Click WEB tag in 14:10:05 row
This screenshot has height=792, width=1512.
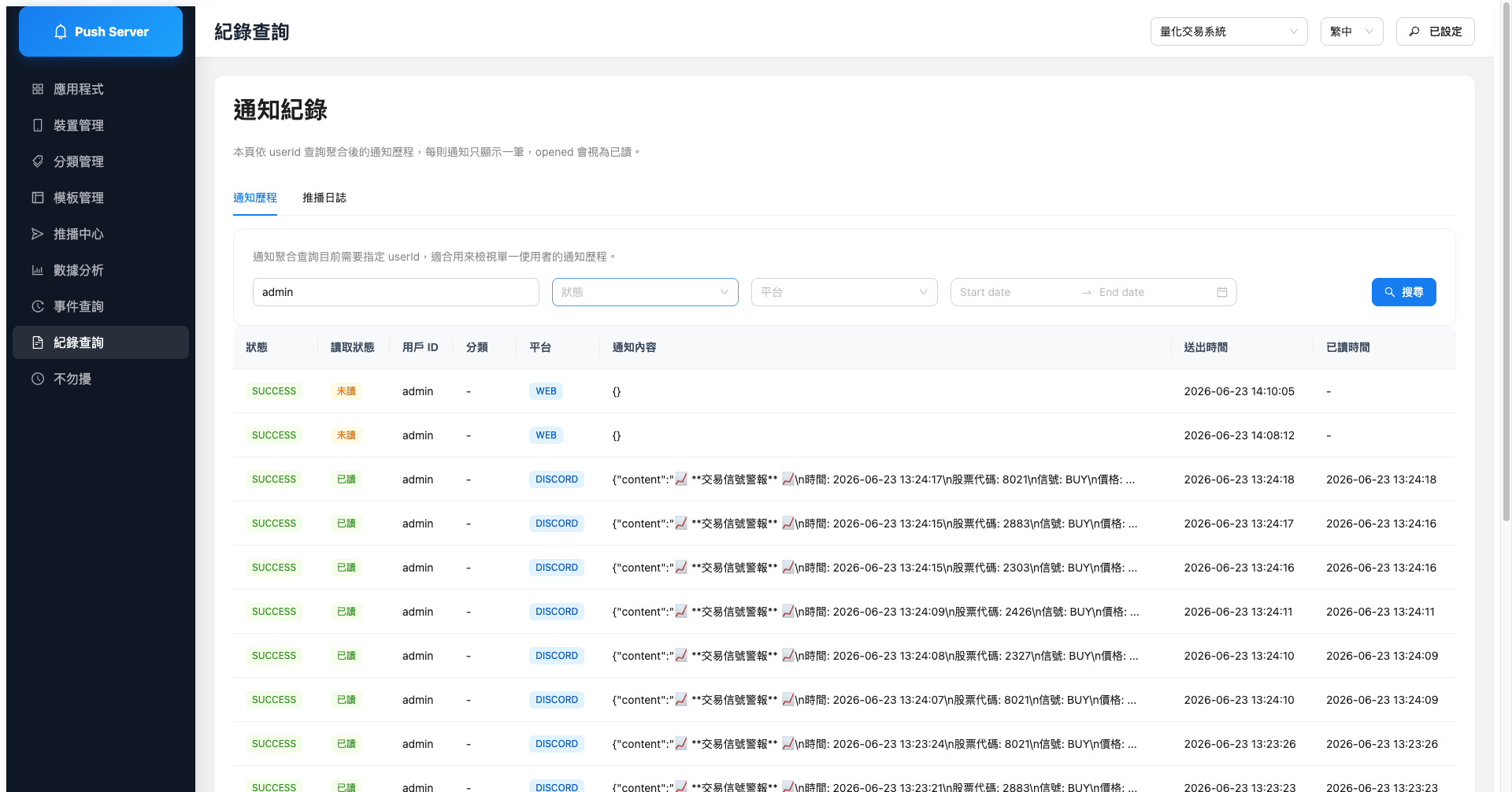pos(546,391)
